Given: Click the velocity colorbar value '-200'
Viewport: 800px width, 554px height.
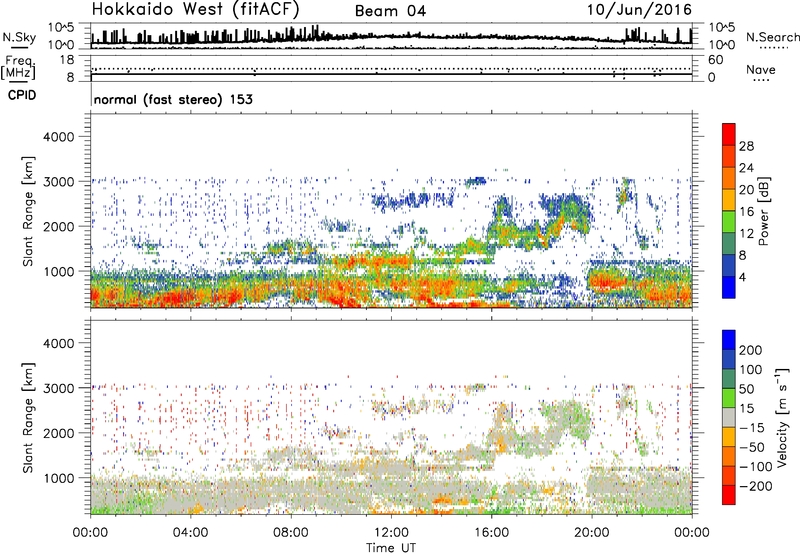Looking at the screenshot, I should click(756, 486).
